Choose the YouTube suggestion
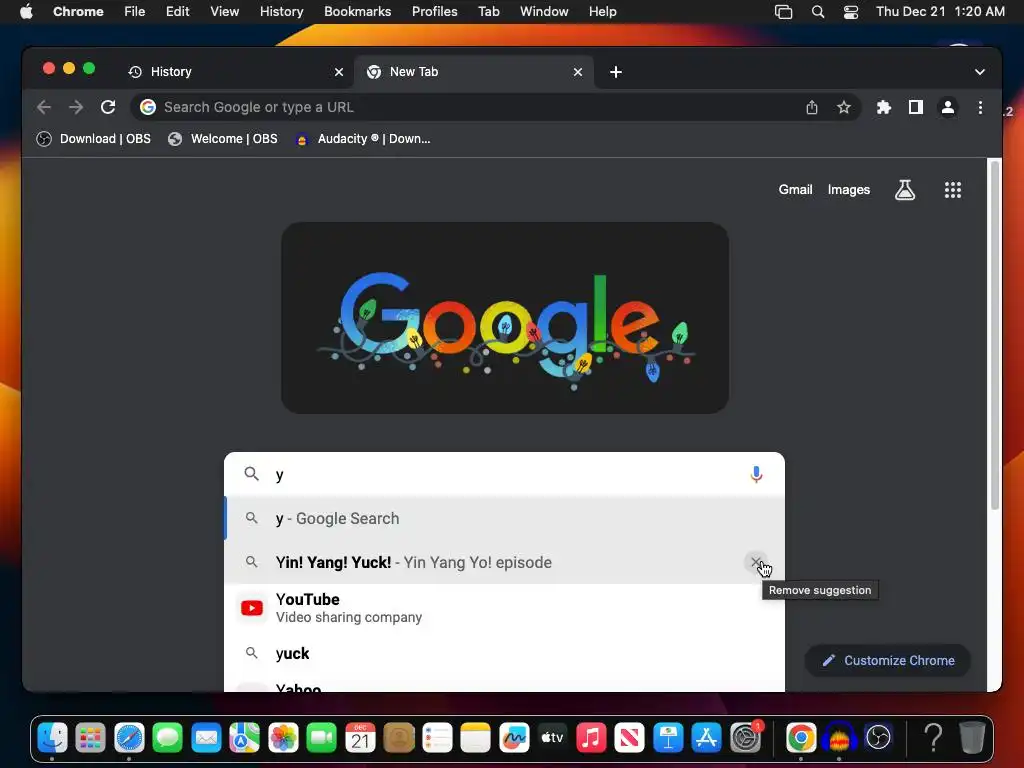 coord(504,608)
